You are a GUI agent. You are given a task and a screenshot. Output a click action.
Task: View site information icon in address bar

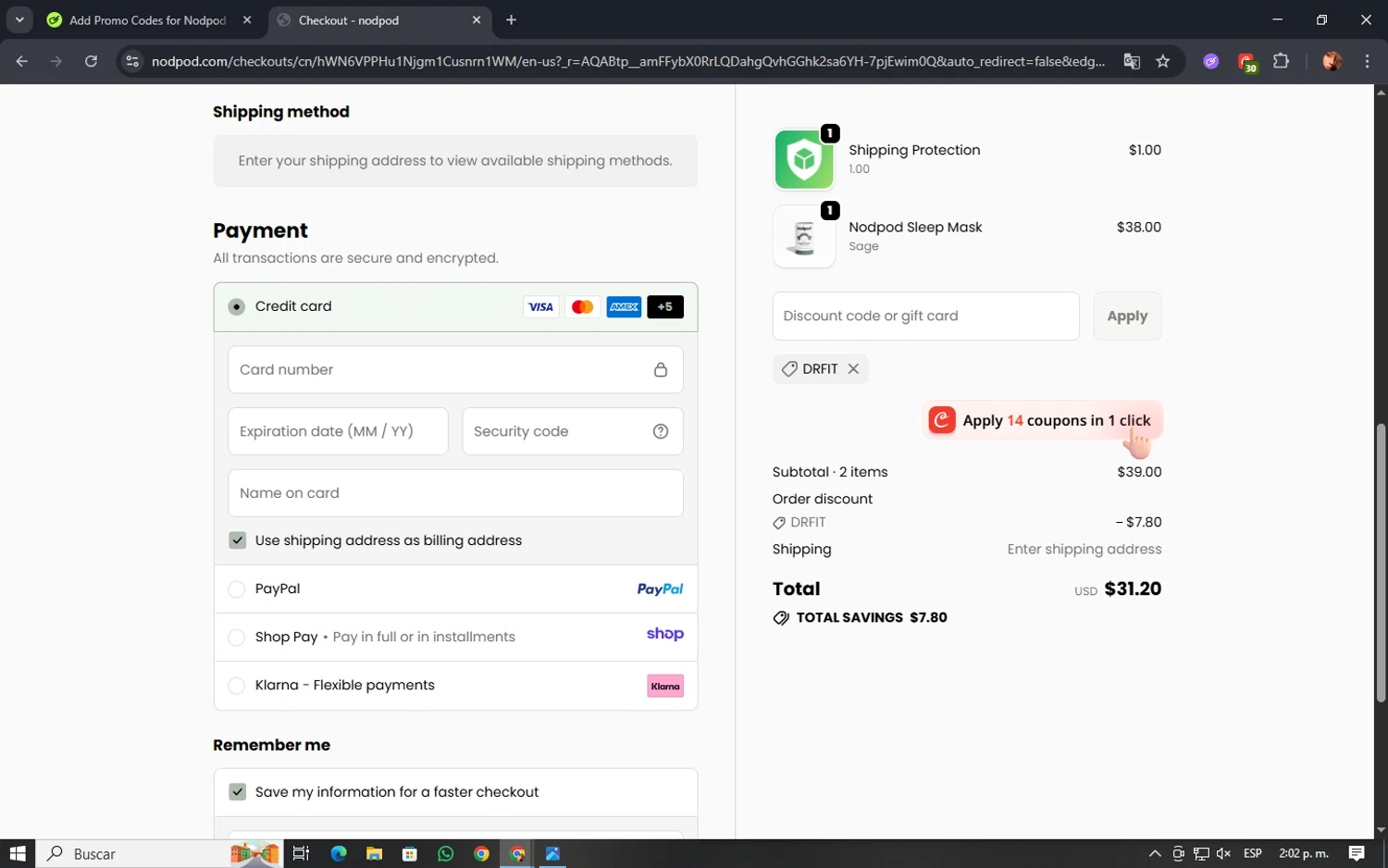132,61
